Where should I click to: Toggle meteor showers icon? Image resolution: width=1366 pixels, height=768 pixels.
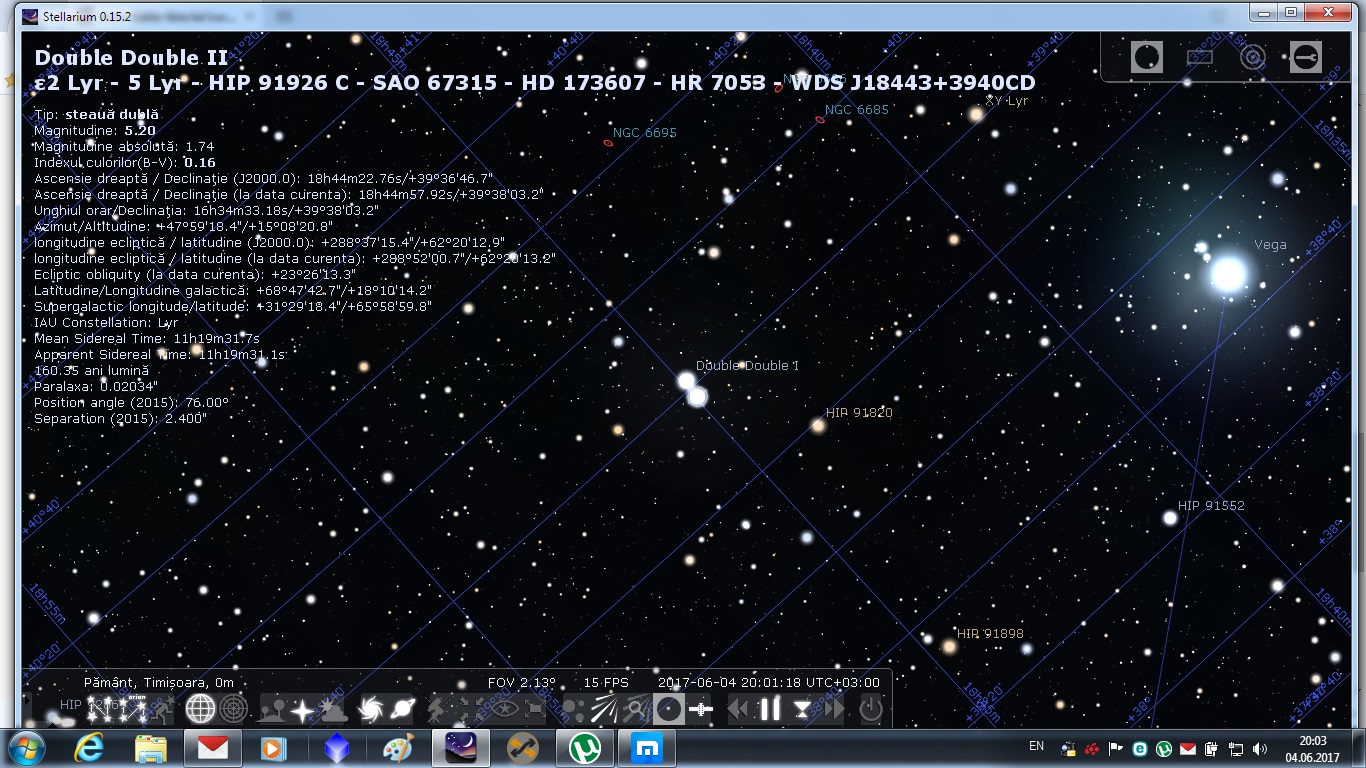[604, 709]
